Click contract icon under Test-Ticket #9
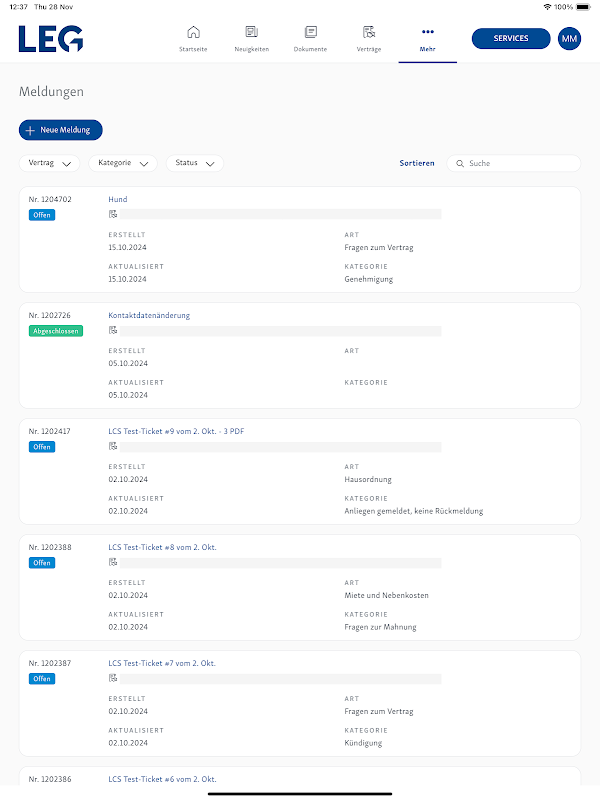The width and height of the screenshot is (600, 800). 113,446
